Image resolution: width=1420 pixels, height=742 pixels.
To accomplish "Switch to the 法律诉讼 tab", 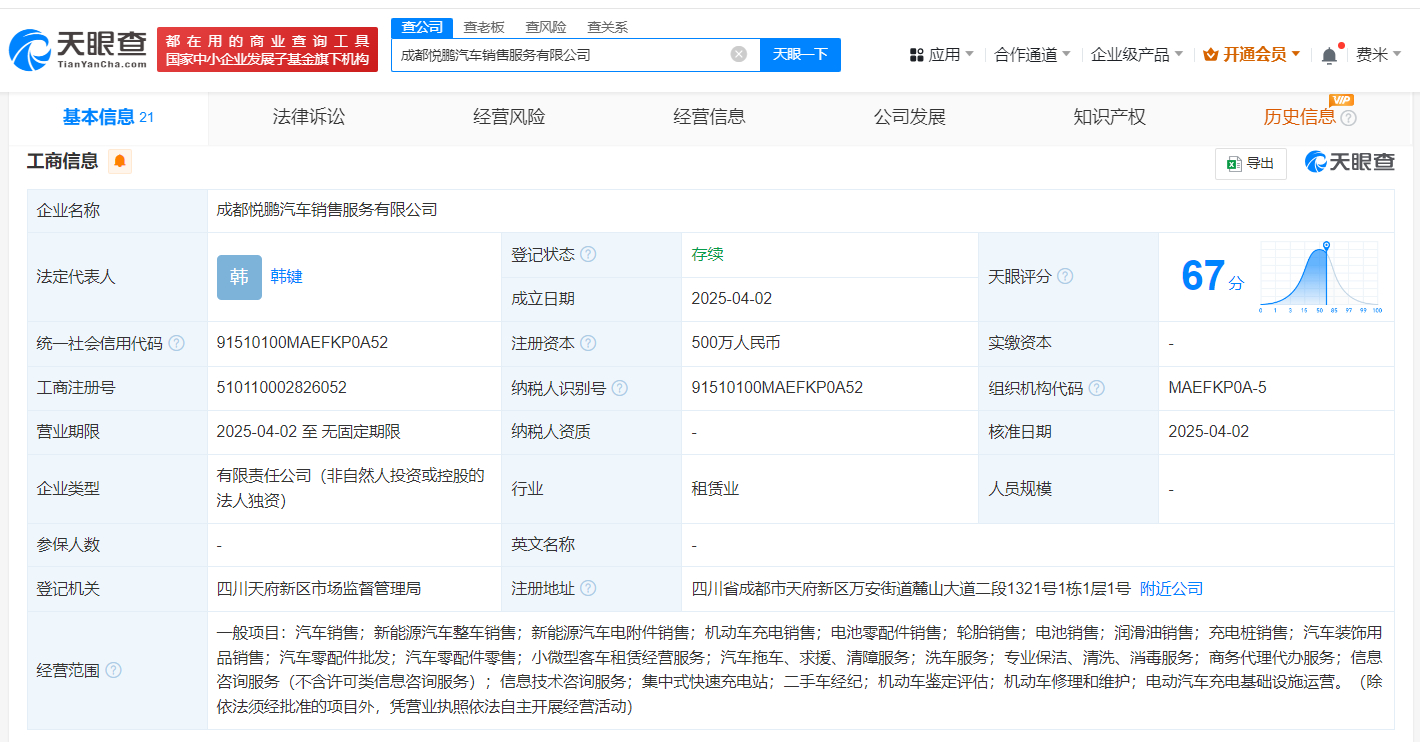I will point(308,117).
